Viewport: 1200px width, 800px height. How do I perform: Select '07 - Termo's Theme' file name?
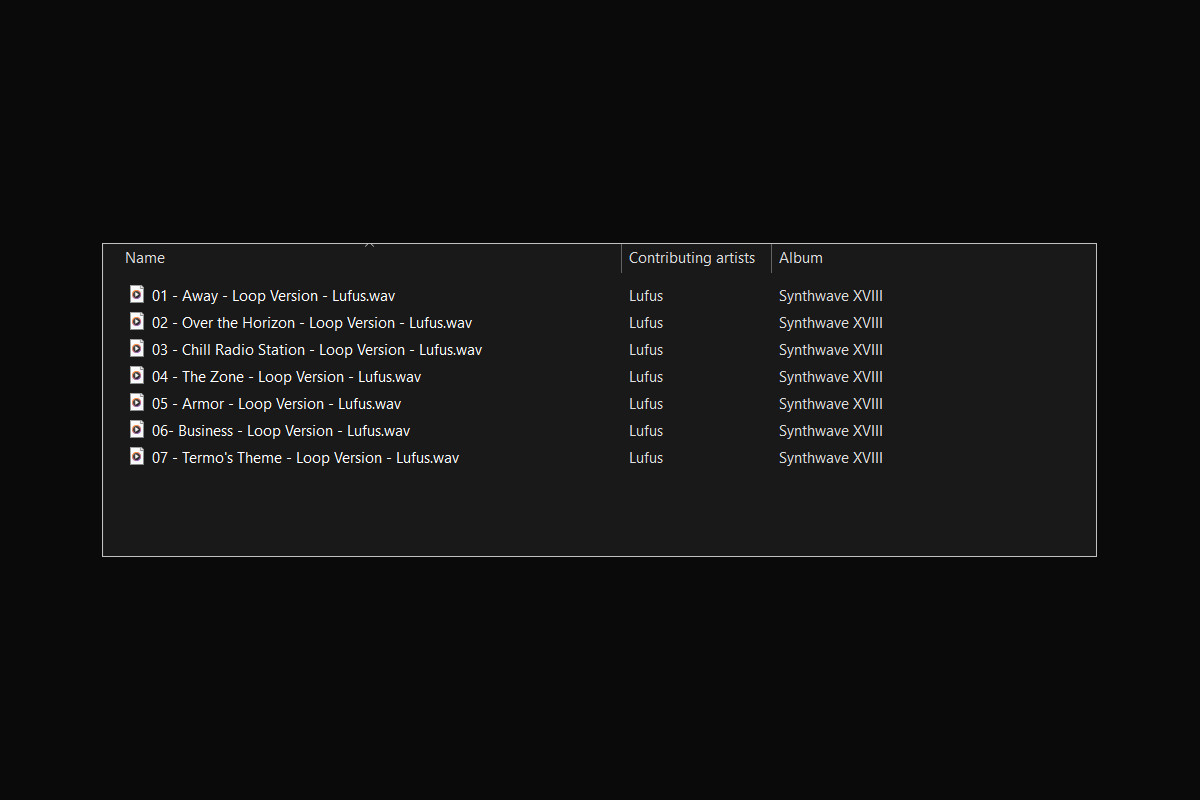pos(305,458)
